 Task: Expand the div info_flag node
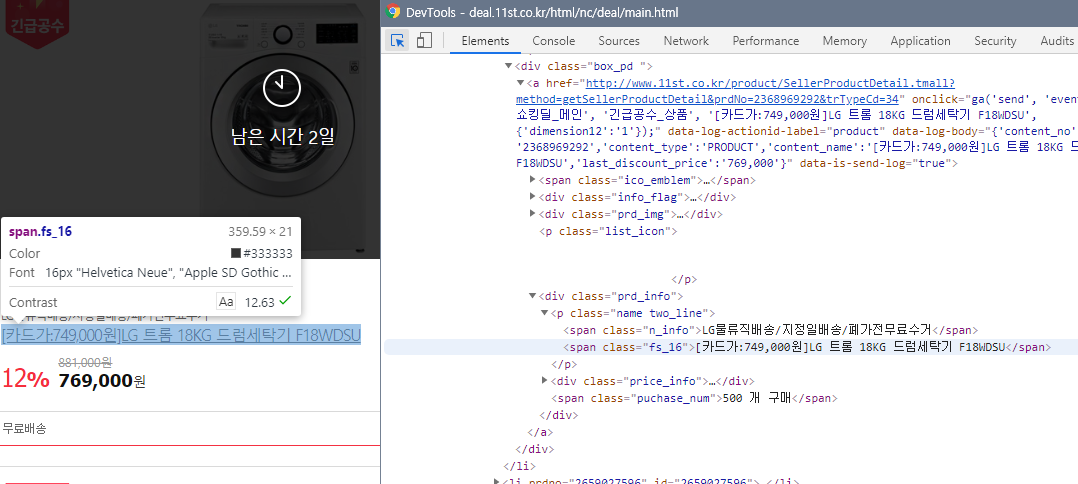tap(533, 197)
